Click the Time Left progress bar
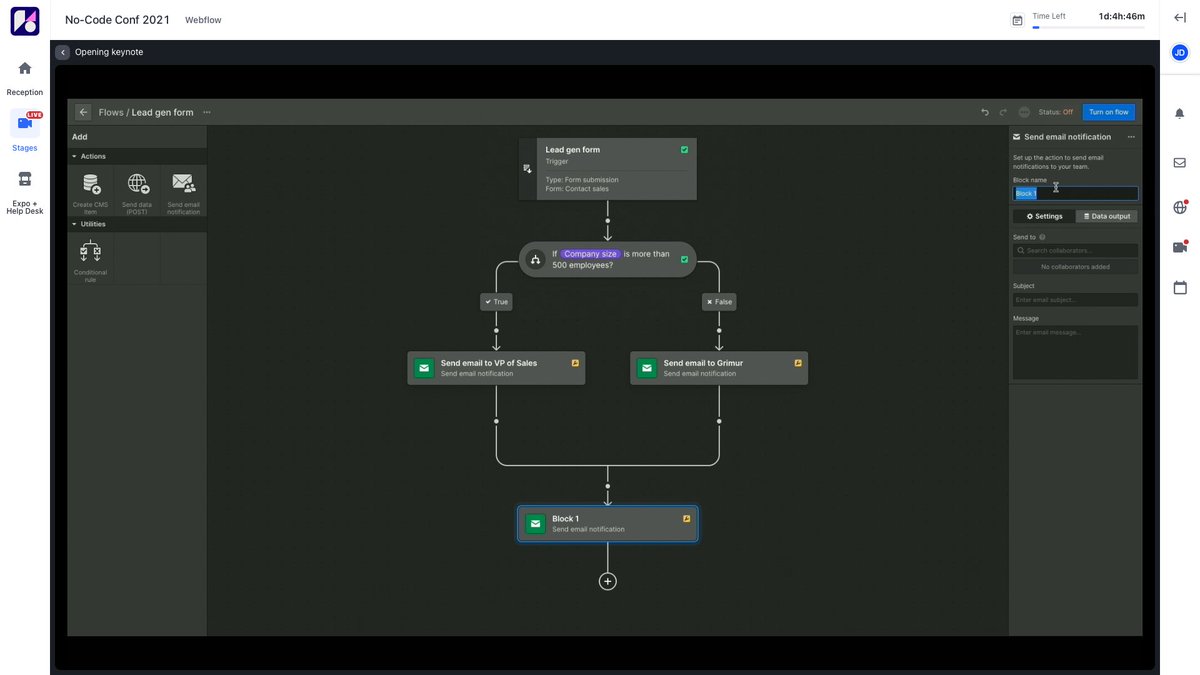Image resolution: width=1200 pixels, height=675 pixels. tap(1088, 28)
